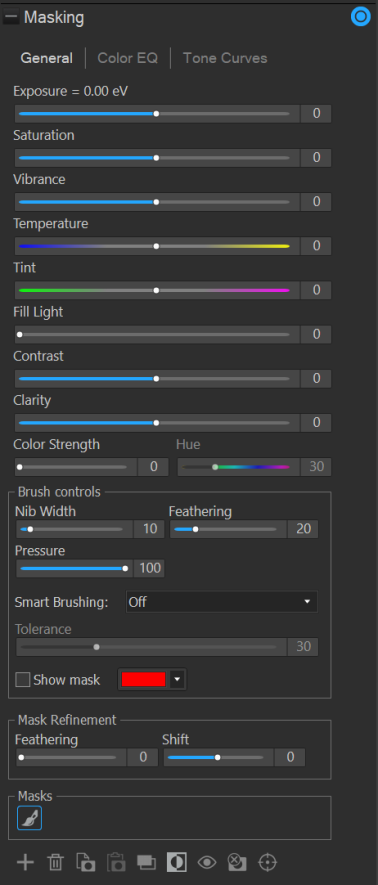Copy mask with the copy icon
The height and width of the screenshot is (885, 378).
86,862
